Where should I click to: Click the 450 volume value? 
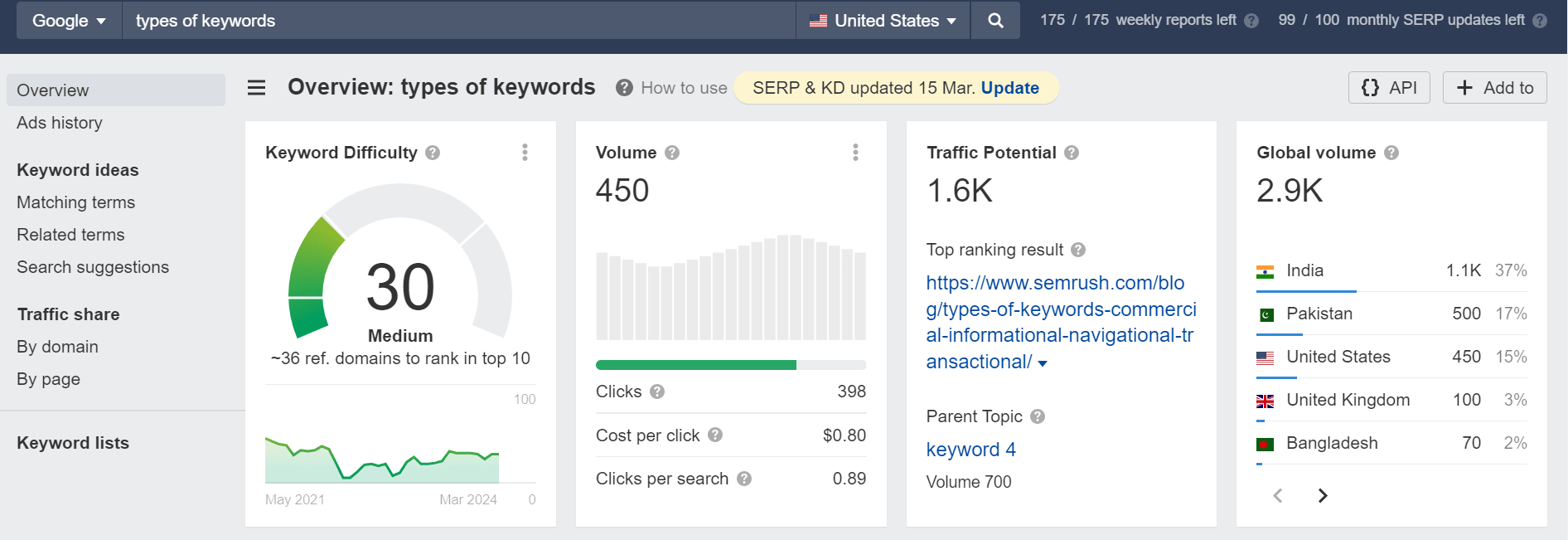click(x=622, y=191)
